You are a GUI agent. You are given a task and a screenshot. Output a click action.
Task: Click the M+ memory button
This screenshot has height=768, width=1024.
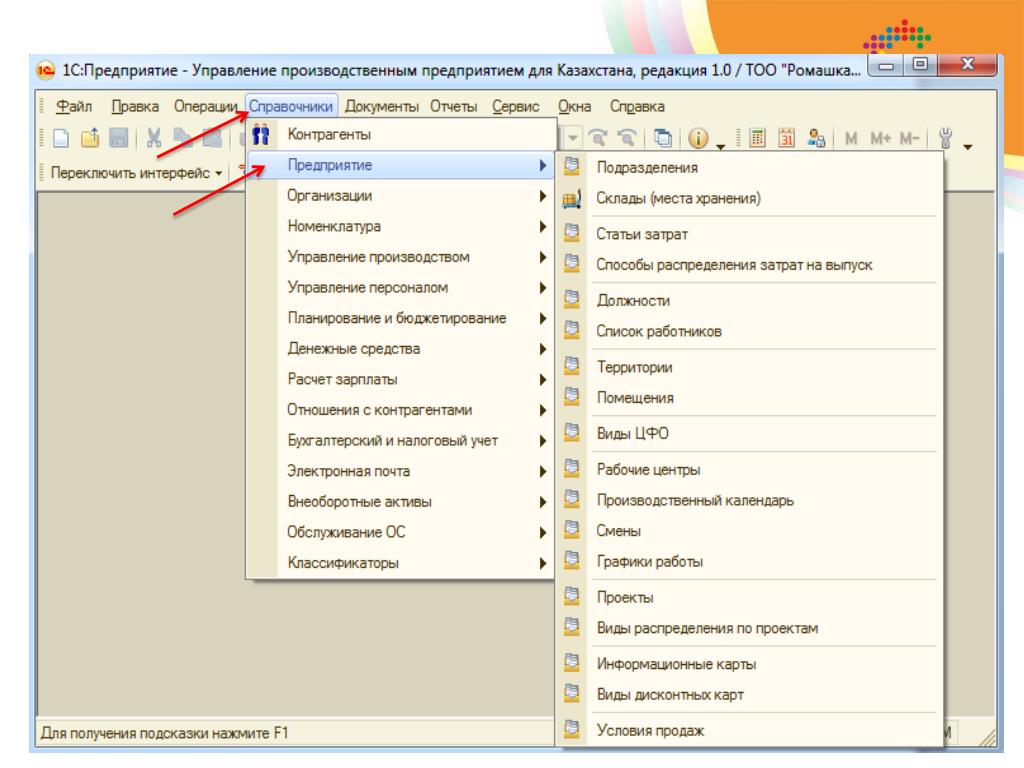[x=880, y=138]
